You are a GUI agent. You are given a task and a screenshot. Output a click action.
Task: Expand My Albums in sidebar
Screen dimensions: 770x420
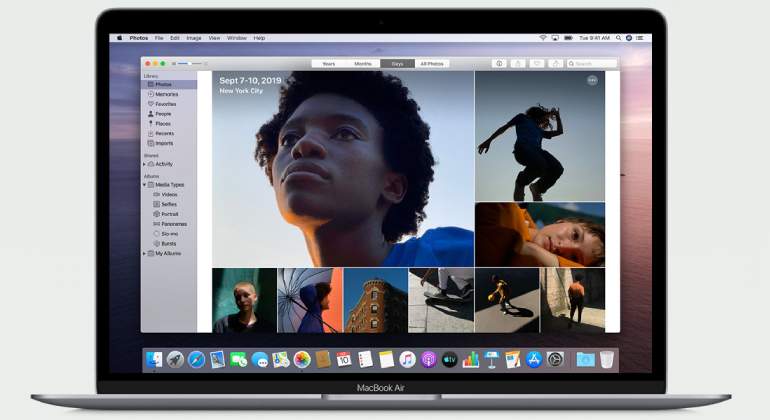[144, 253]
